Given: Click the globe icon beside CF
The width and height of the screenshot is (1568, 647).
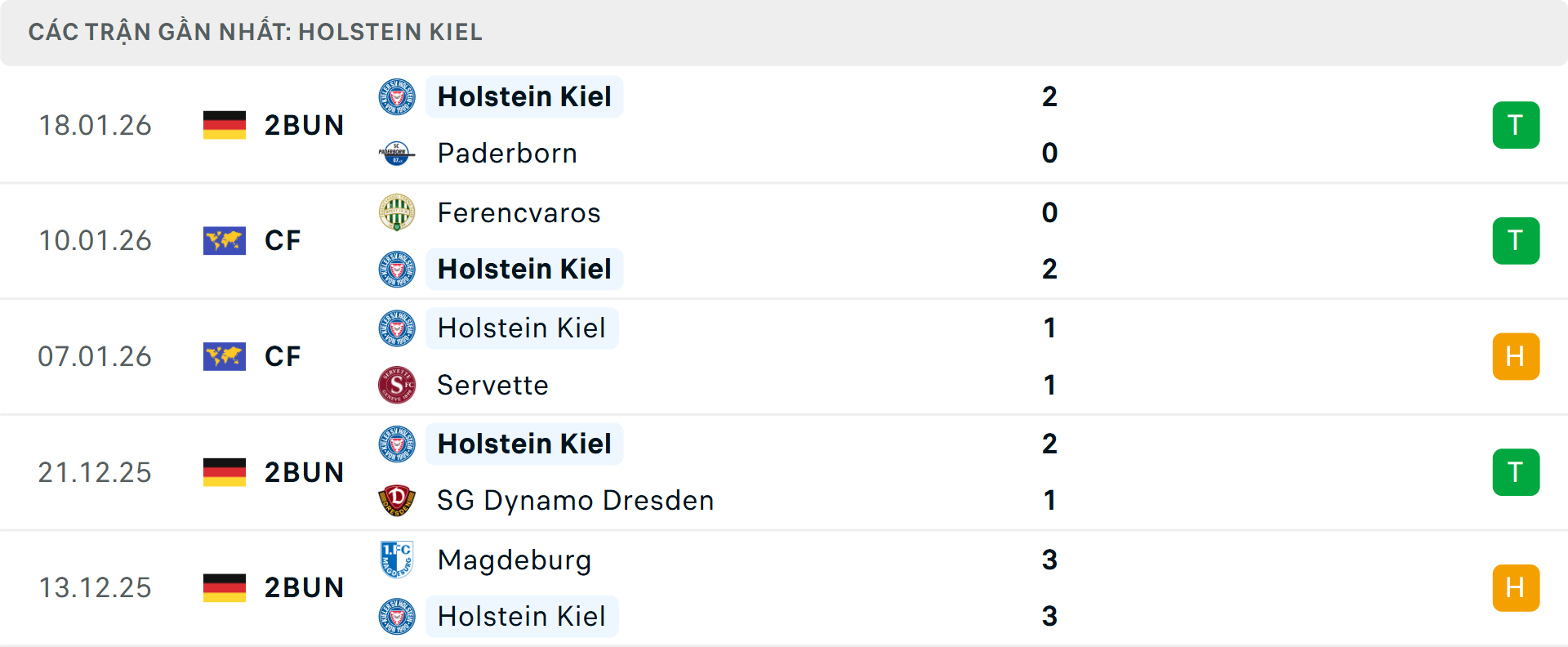Looking at the screenshot, I should [x=225, y=240].
